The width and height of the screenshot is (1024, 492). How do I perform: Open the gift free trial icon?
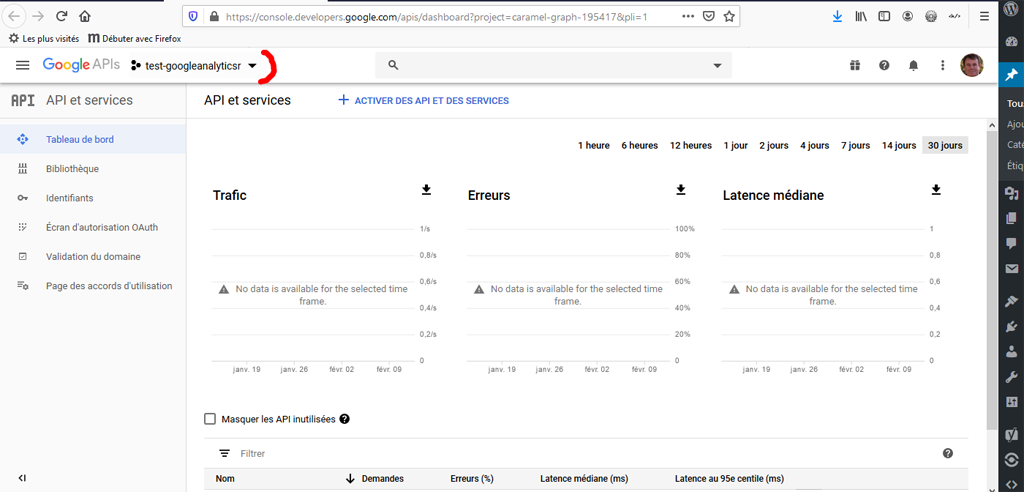tap(855, 65)
